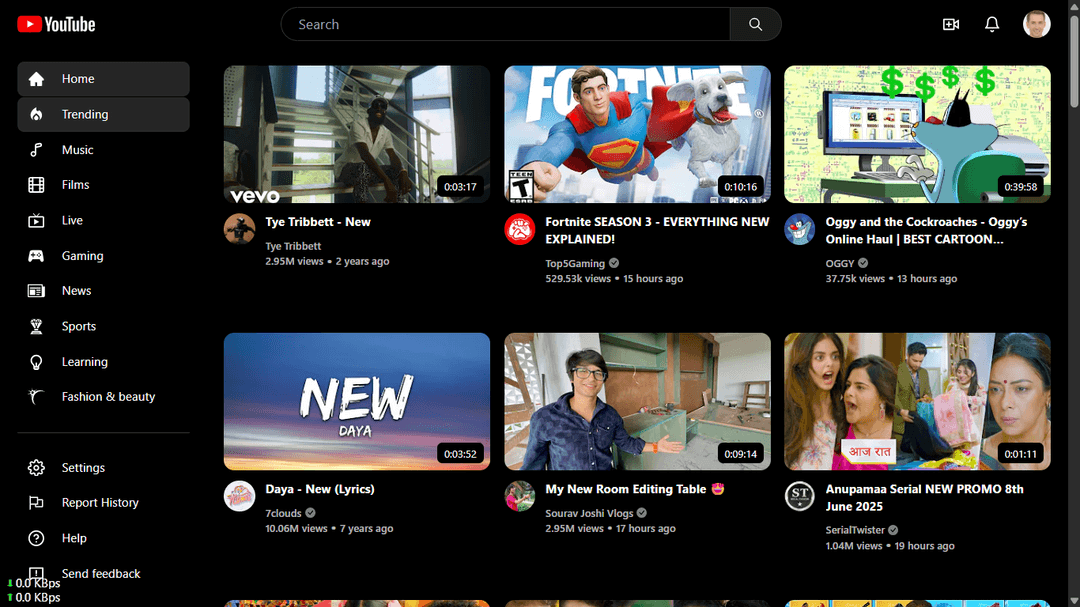Screen dimensions: 1080x607
Task: Open Anupamaa Serial NEW PROMO title
Action: [924, 497]
